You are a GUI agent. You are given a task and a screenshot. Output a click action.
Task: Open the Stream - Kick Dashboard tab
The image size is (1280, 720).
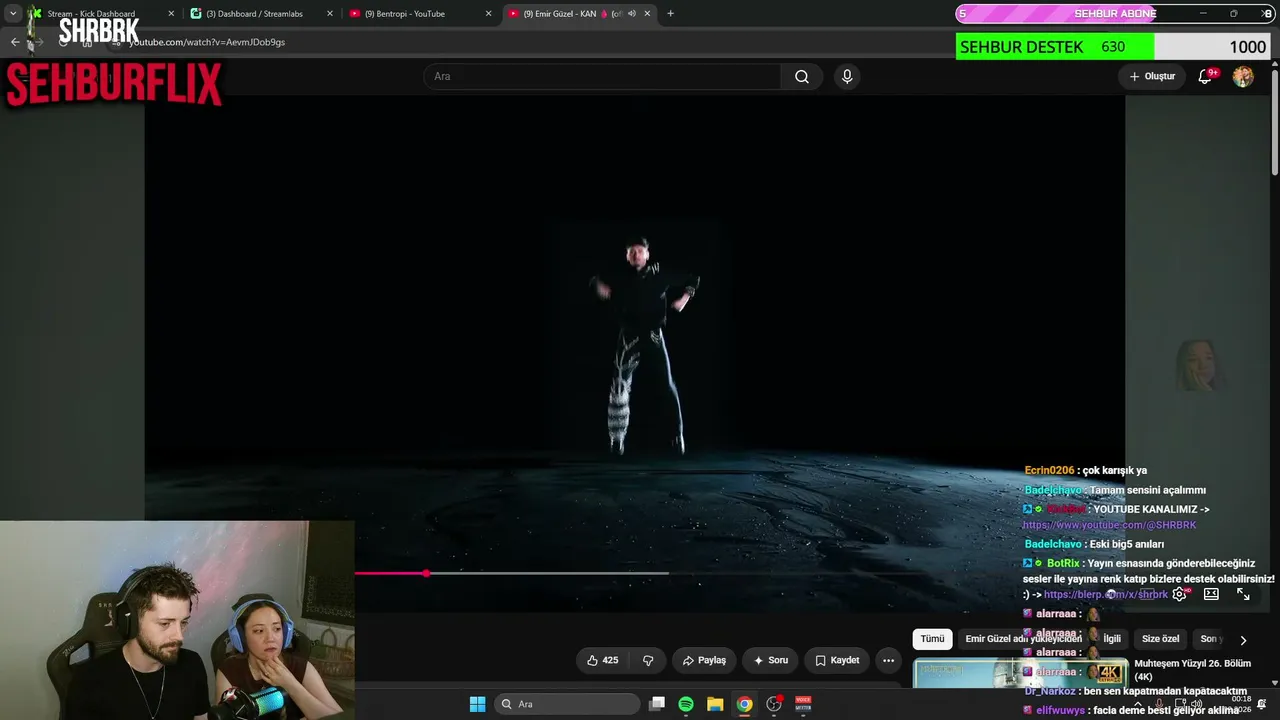[100, 14]
